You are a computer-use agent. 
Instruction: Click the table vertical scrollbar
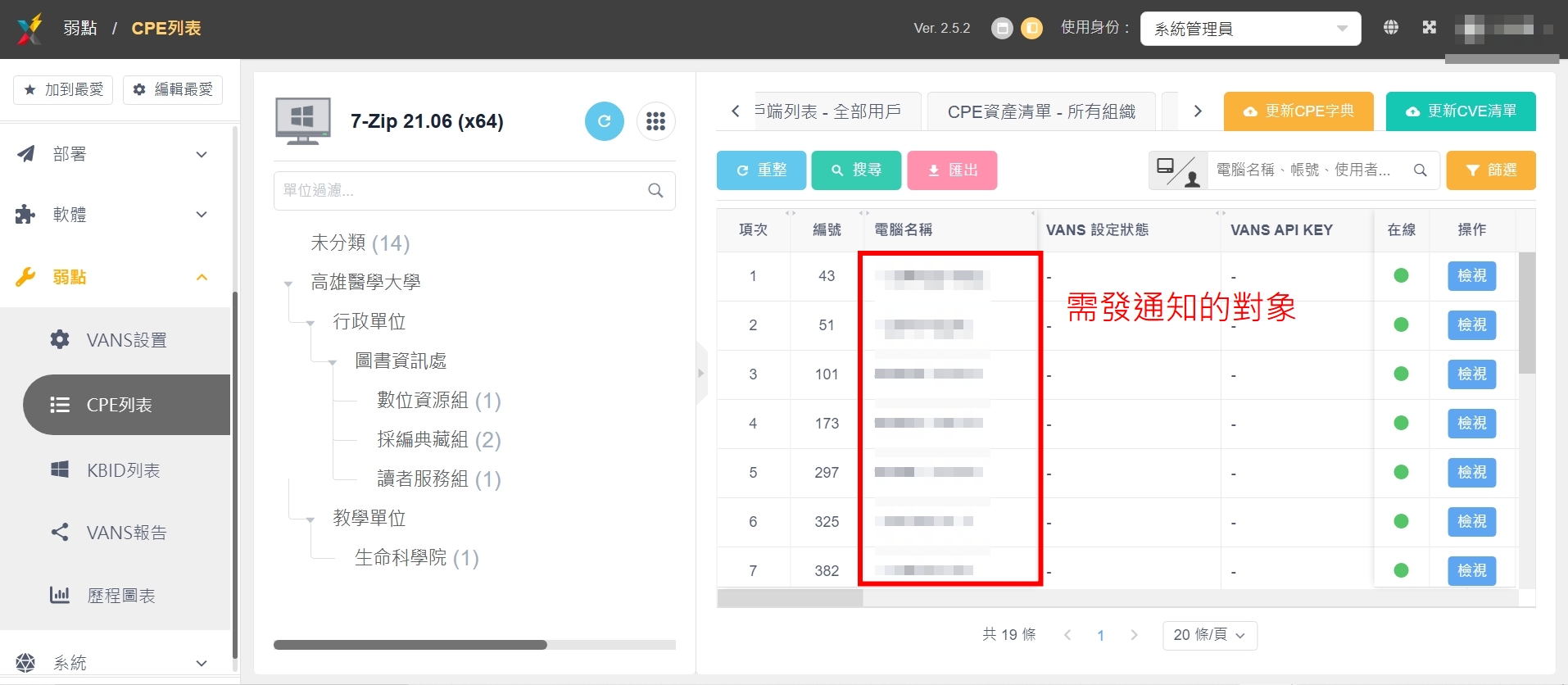[x=1527, y=313]
